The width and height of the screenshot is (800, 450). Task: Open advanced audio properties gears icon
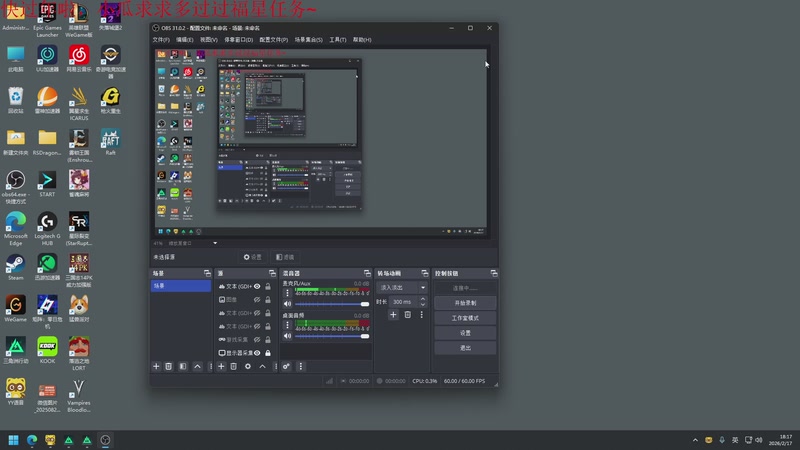pyautogui.click(x=286, y=366)
